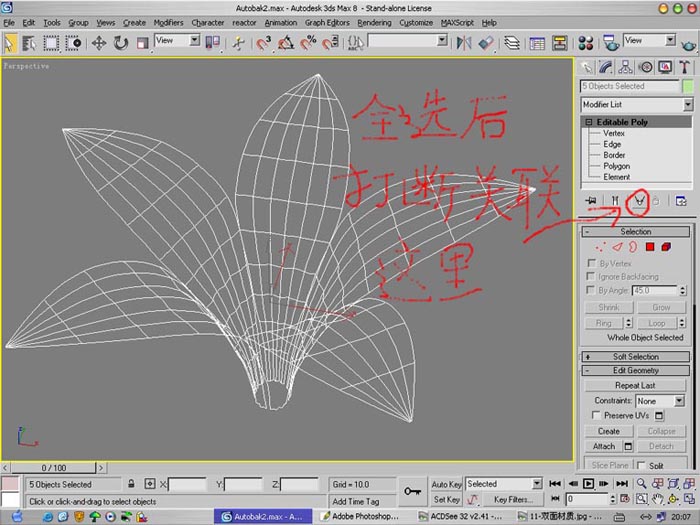The width and height of the screenshot is (700, 525).
Task: Click the green object color swatch
Action: (688, 86)
